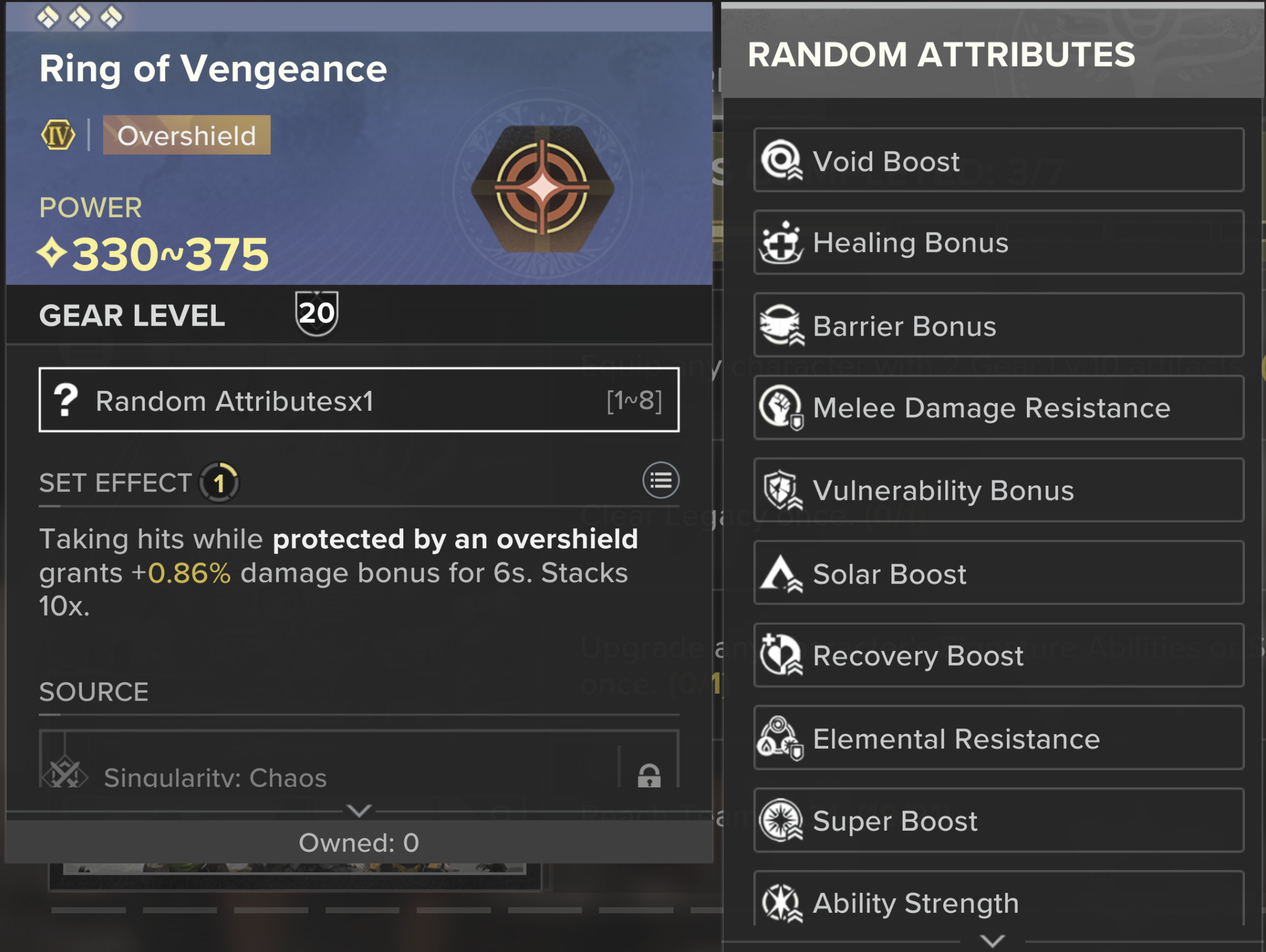Click the Barrier Bonus icon
Screen dimensions: 1266x952
click(781, 326)
